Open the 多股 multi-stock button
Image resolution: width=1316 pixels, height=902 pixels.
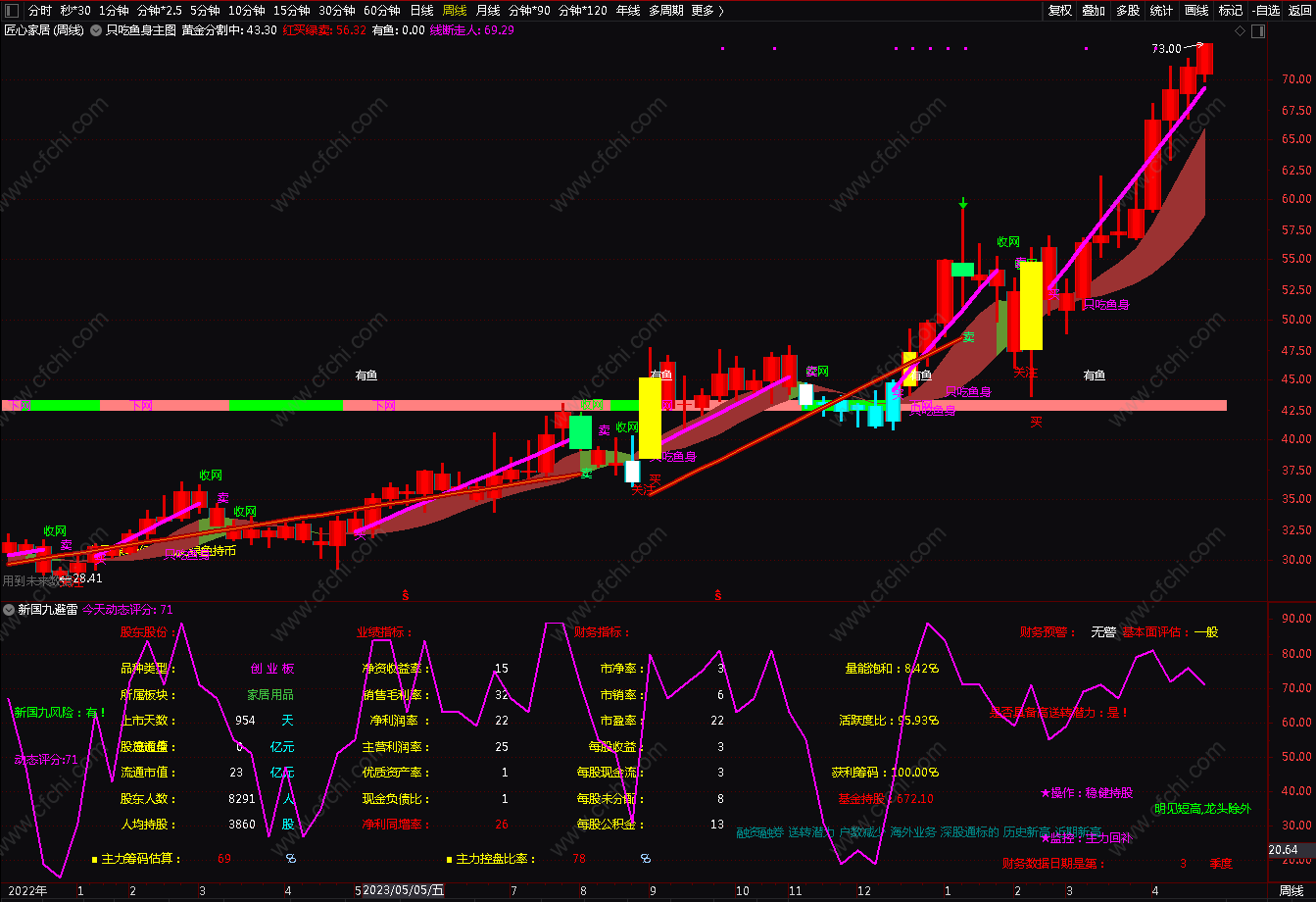pyautogui.click(x=1128, y=10)
